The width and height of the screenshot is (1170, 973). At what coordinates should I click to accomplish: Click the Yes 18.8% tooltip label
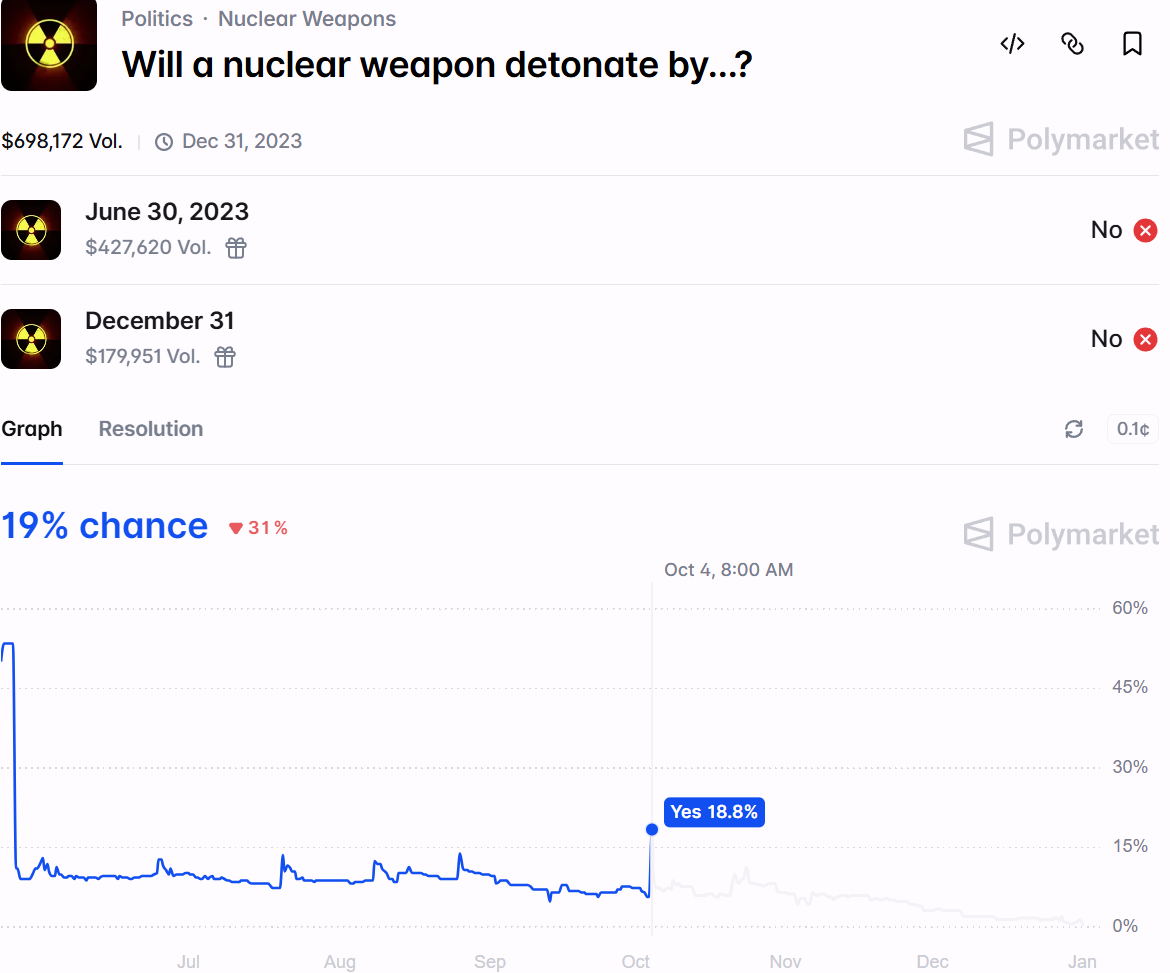(714, 812)
